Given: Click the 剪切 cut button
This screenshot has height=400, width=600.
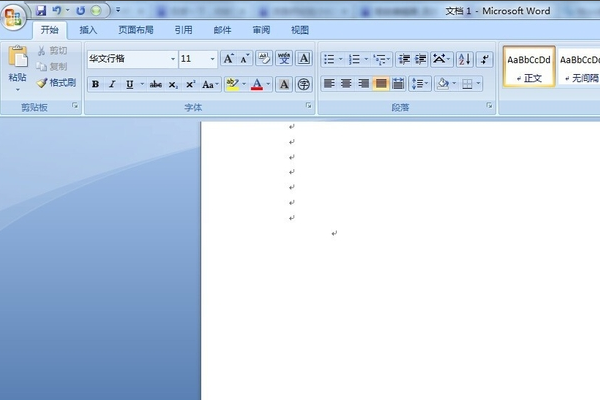Looking at the screenshot, I should click(x=53, y=51).
